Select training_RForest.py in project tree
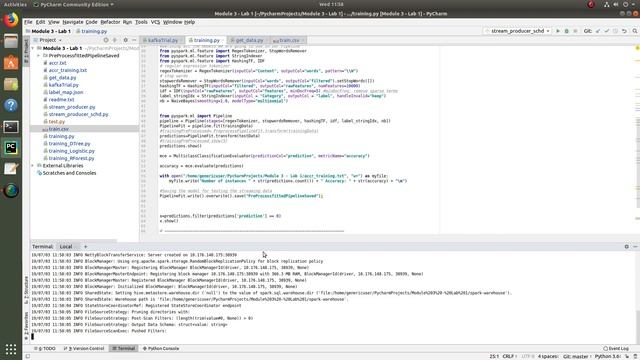This screenshot has width=640, height=360. click(71, 158)
